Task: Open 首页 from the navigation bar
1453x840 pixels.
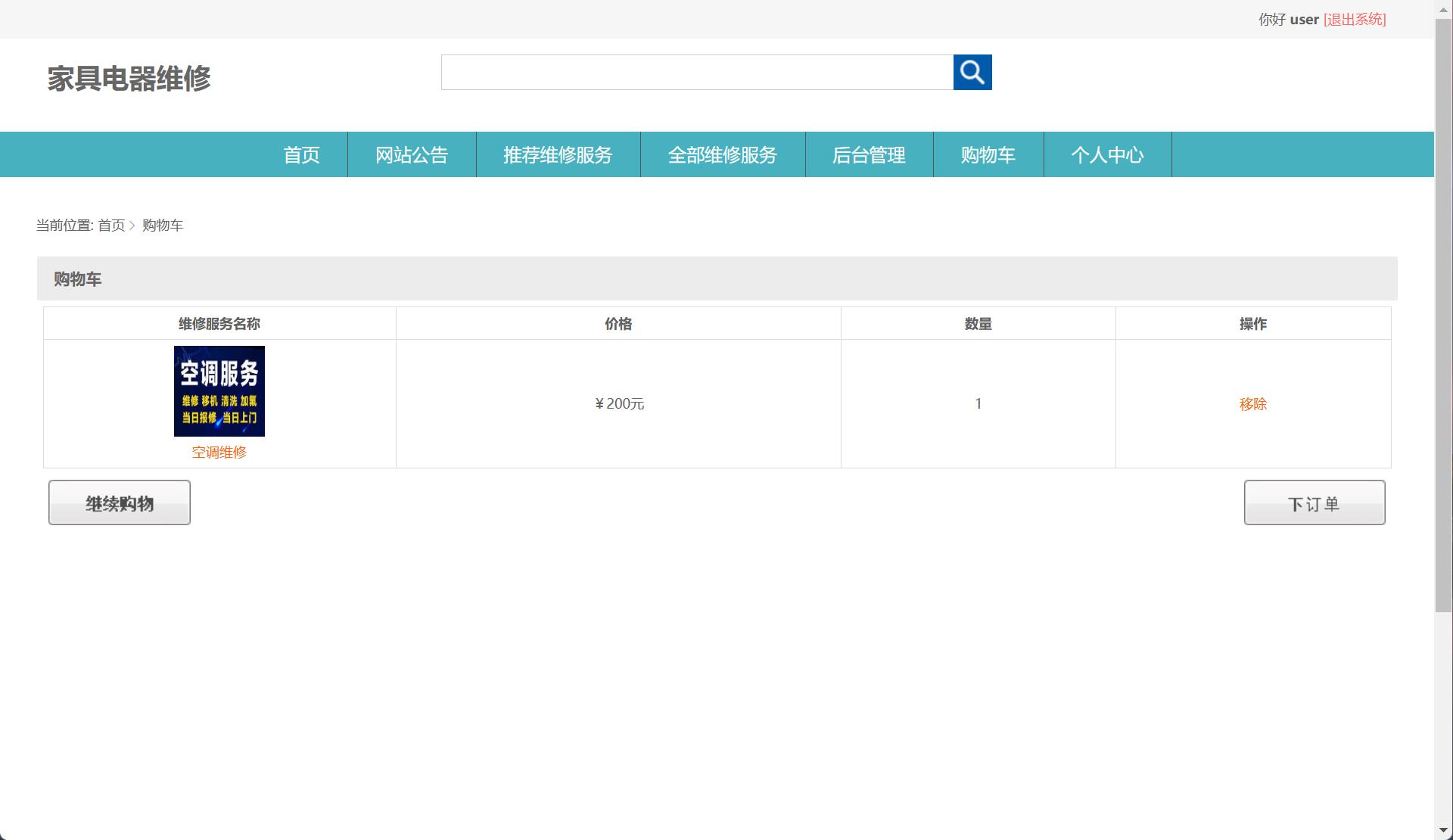Action: pyautogui.click(x=300, y=154)
